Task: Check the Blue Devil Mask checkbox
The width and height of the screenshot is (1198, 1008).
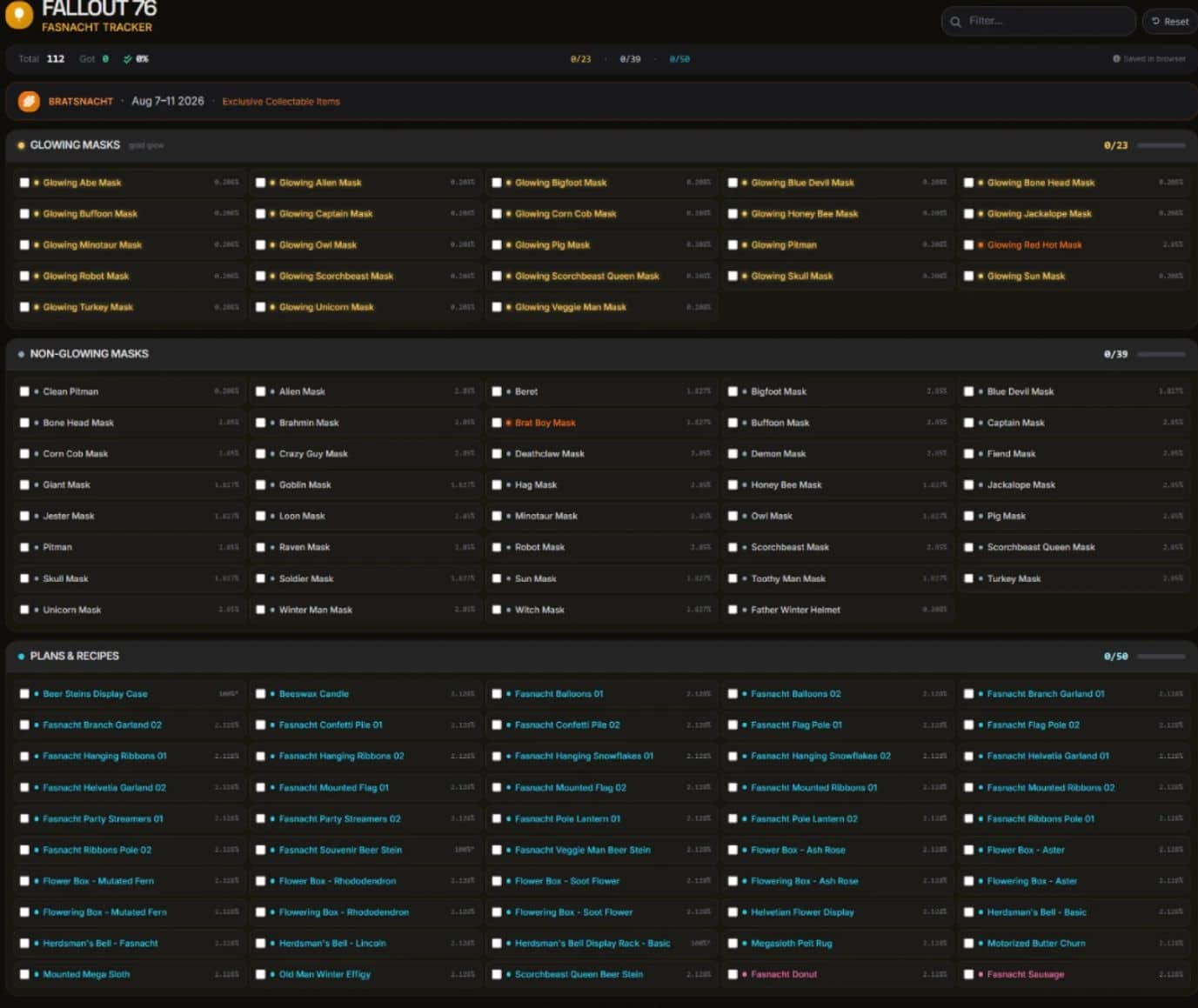Action: (x=968, y=391)
